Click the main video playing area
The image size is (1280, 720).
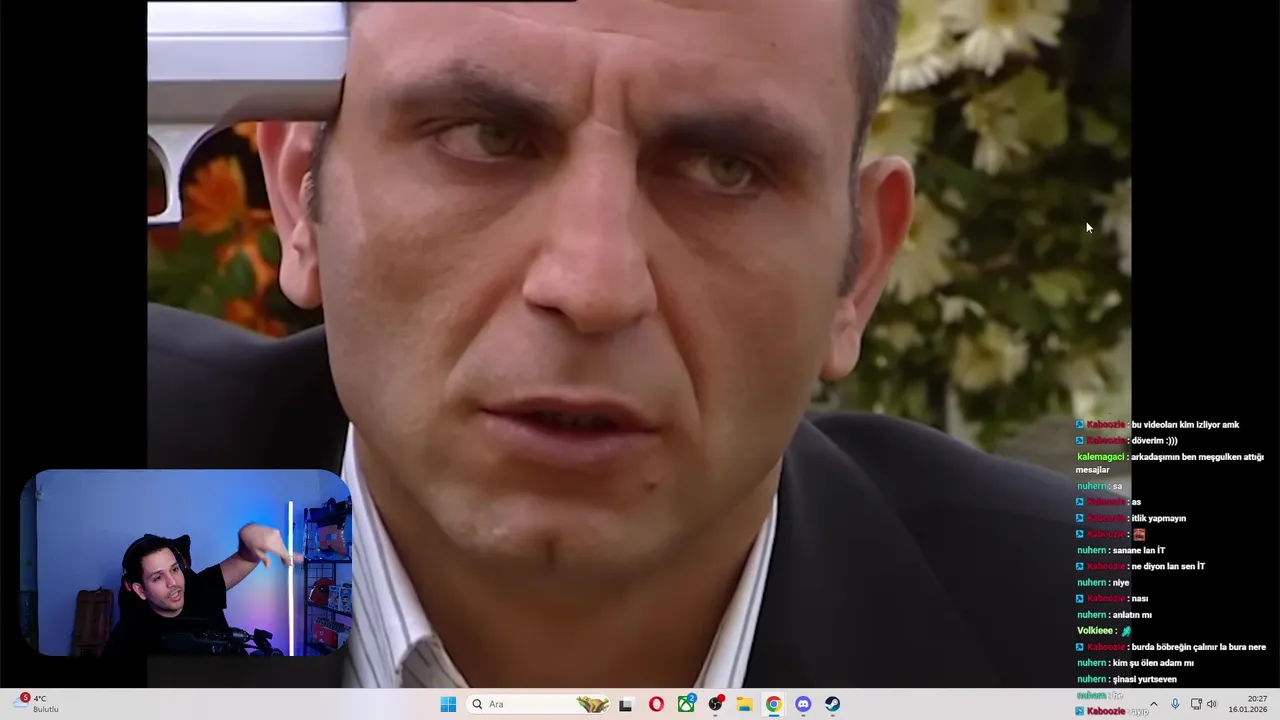click(x=639, y=344)
